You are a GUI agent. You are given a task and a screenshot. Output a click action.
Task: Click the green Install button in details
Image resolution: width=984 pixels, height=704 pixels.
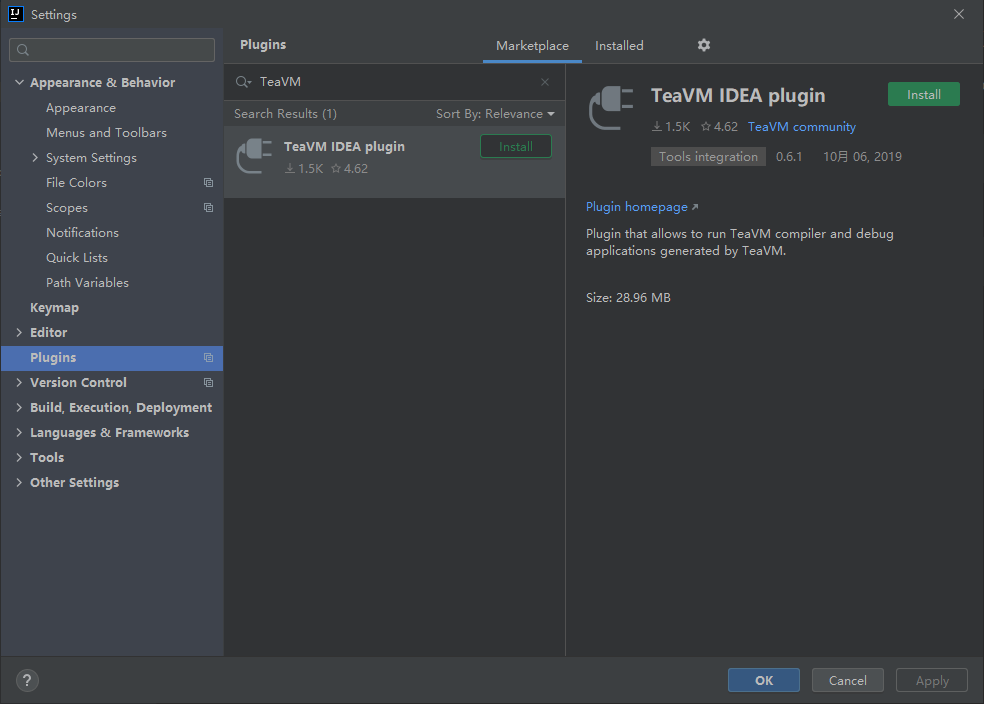coord(923,94)
